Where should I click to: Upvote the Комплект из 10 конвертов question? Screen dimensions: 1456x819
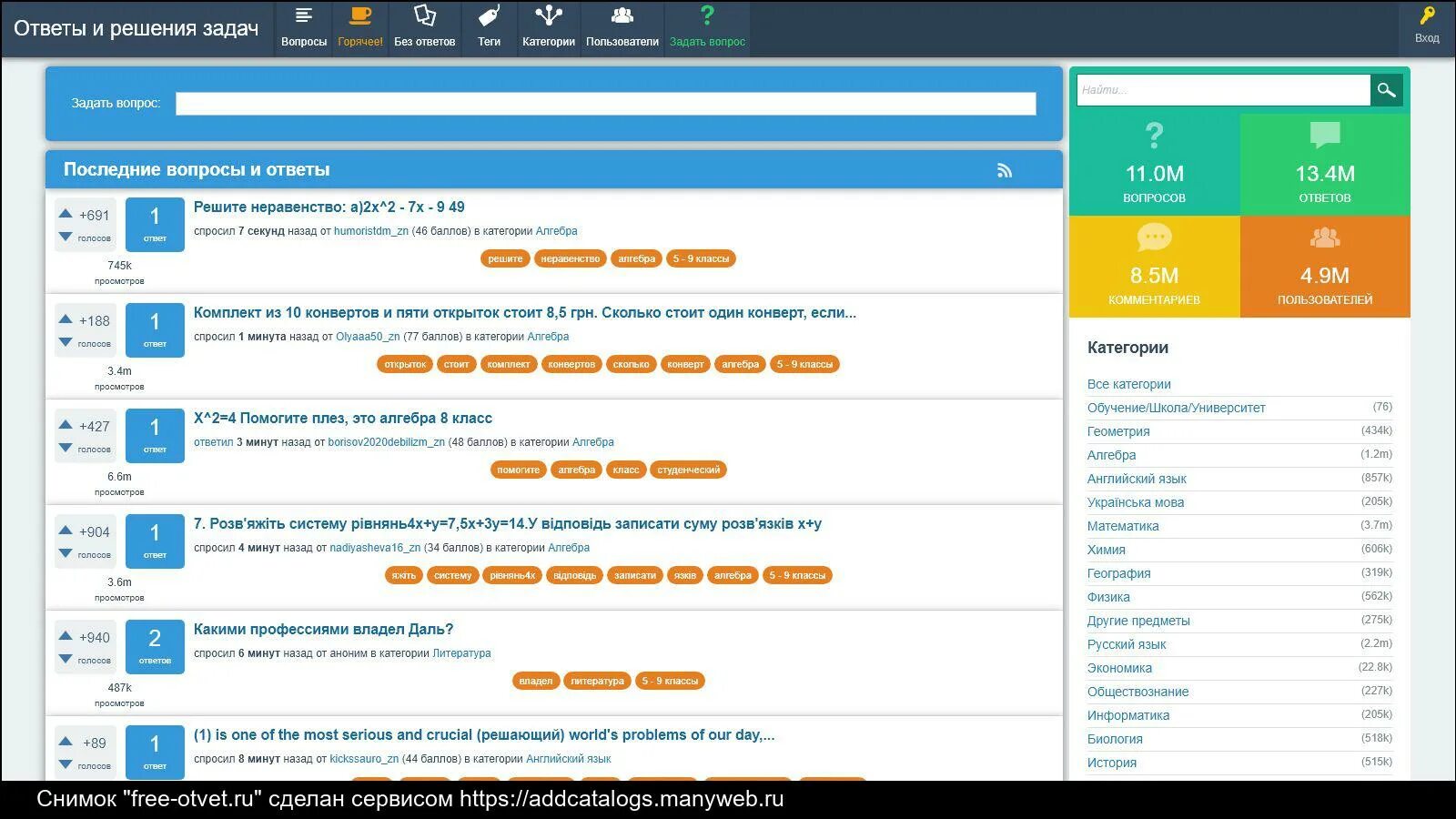[x=66, y=319]
